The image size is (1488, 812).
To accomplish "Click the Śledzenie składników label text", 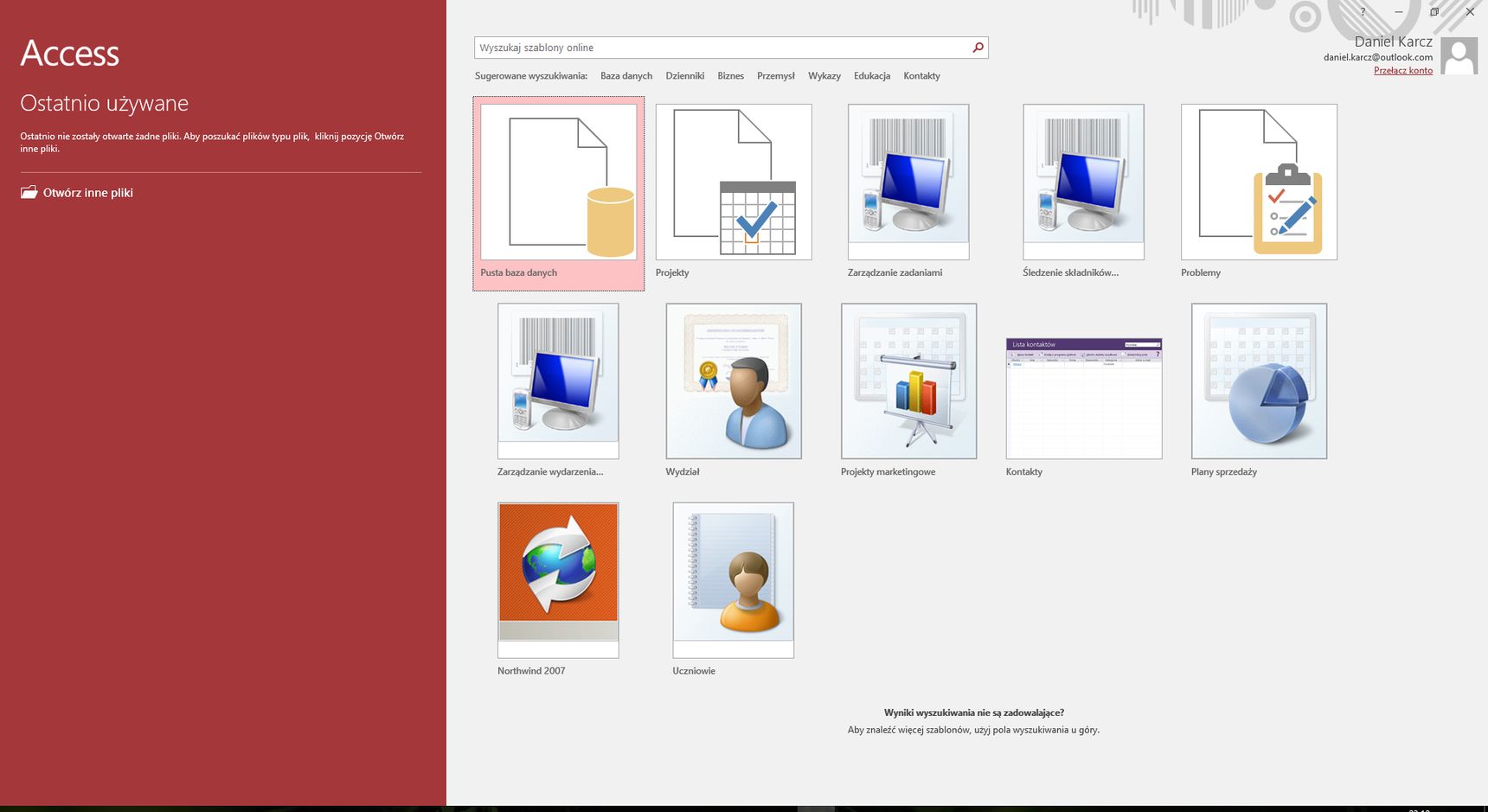I will coord(1071,272).
